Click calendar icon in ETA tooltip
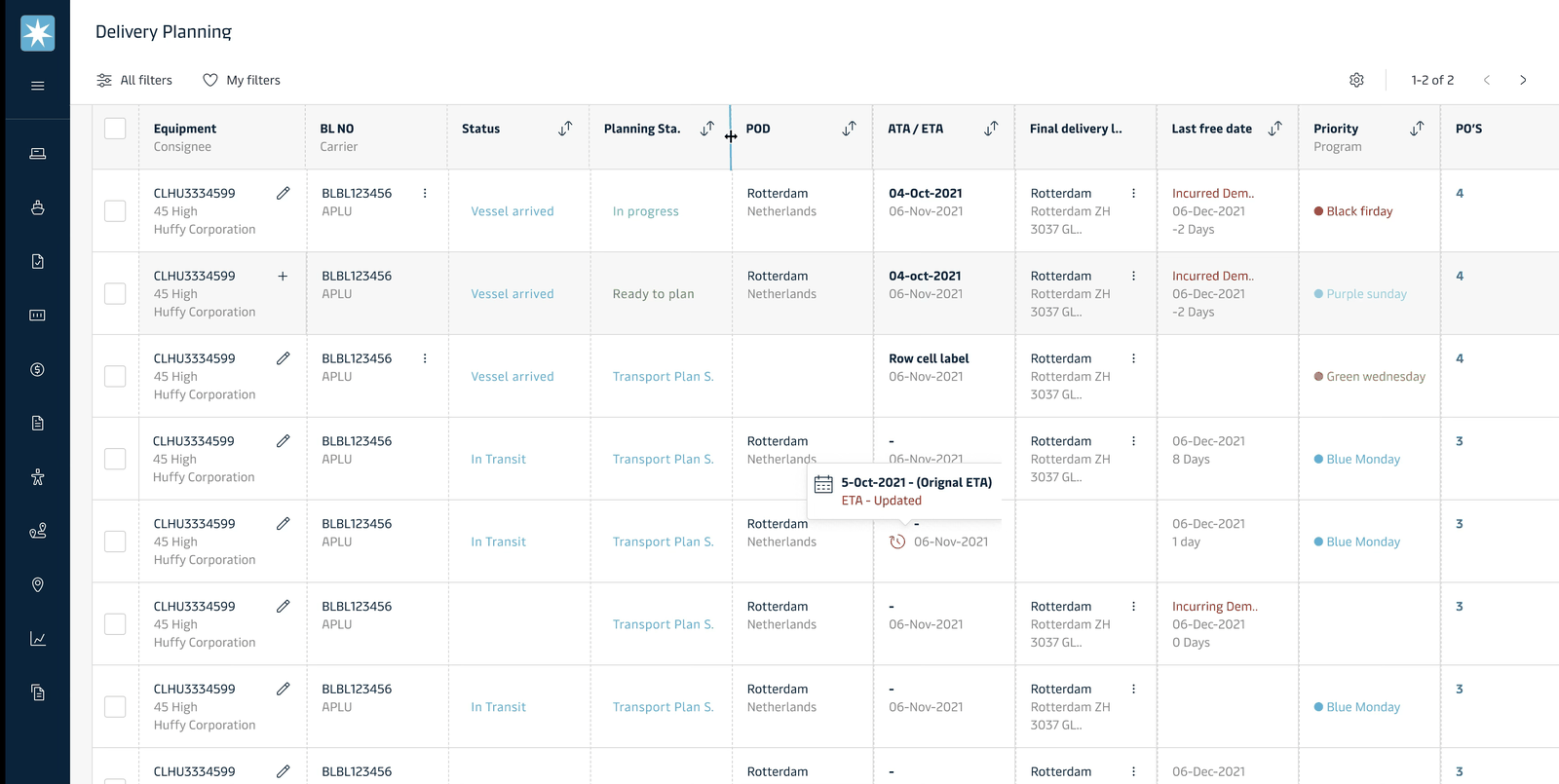 823,484
